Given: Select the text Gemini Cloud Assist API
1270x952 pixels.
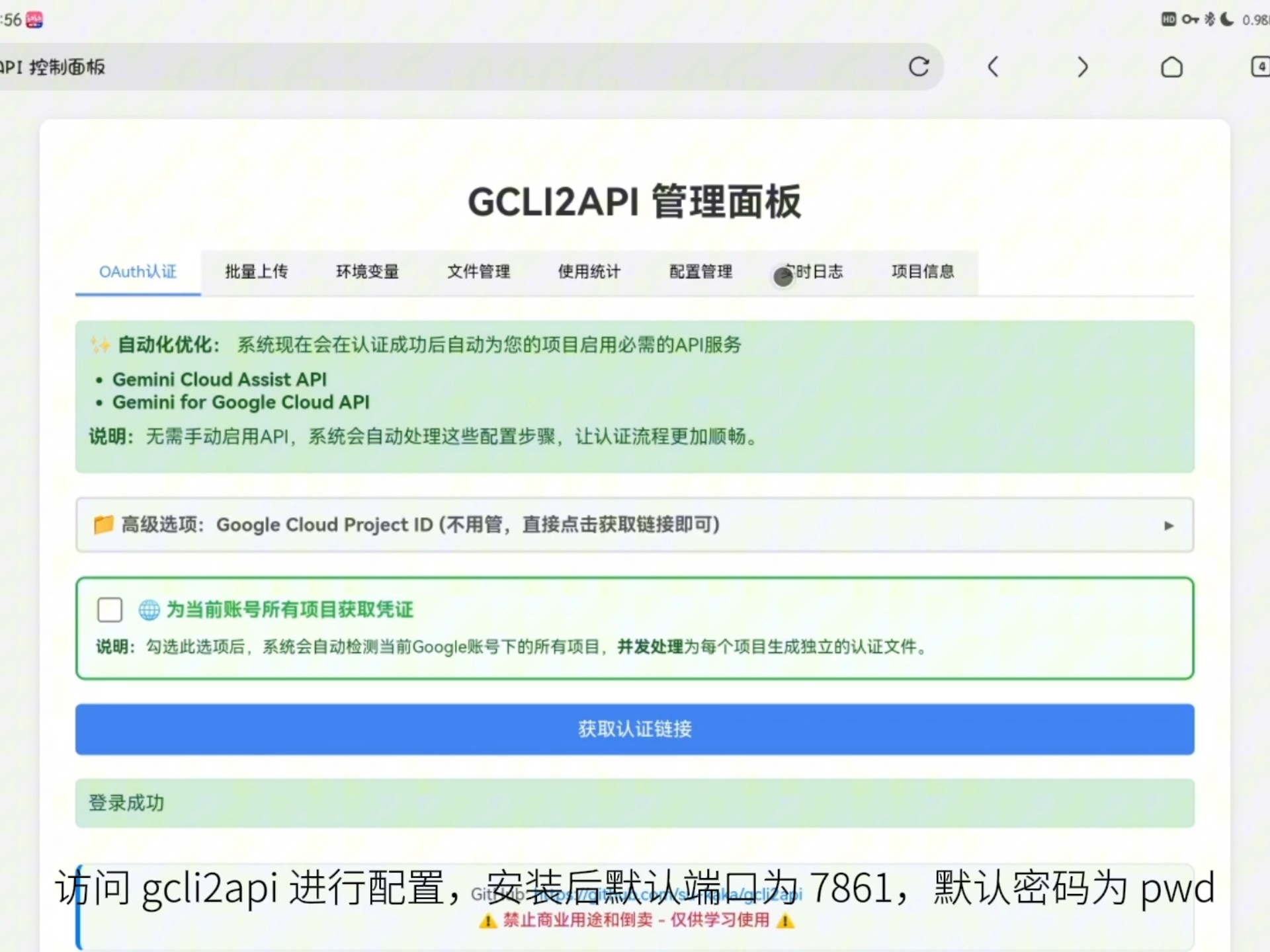Looking at the screenshot, I should 220,379.
